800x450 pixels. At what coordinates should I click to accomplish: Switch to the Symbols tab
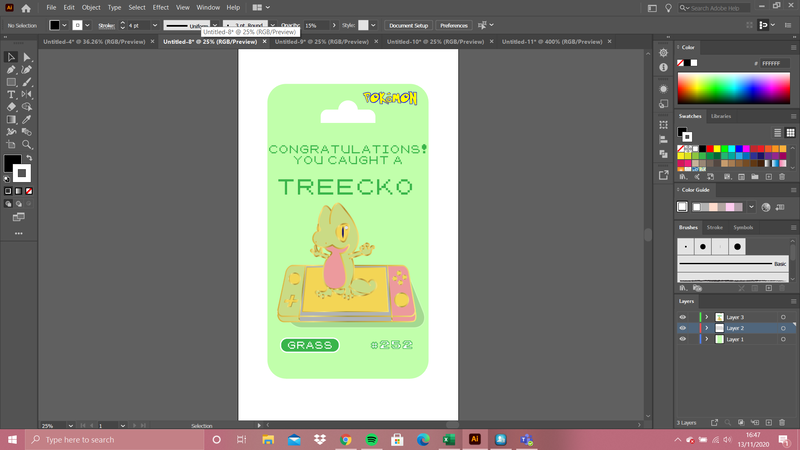(x=743, y=228)
